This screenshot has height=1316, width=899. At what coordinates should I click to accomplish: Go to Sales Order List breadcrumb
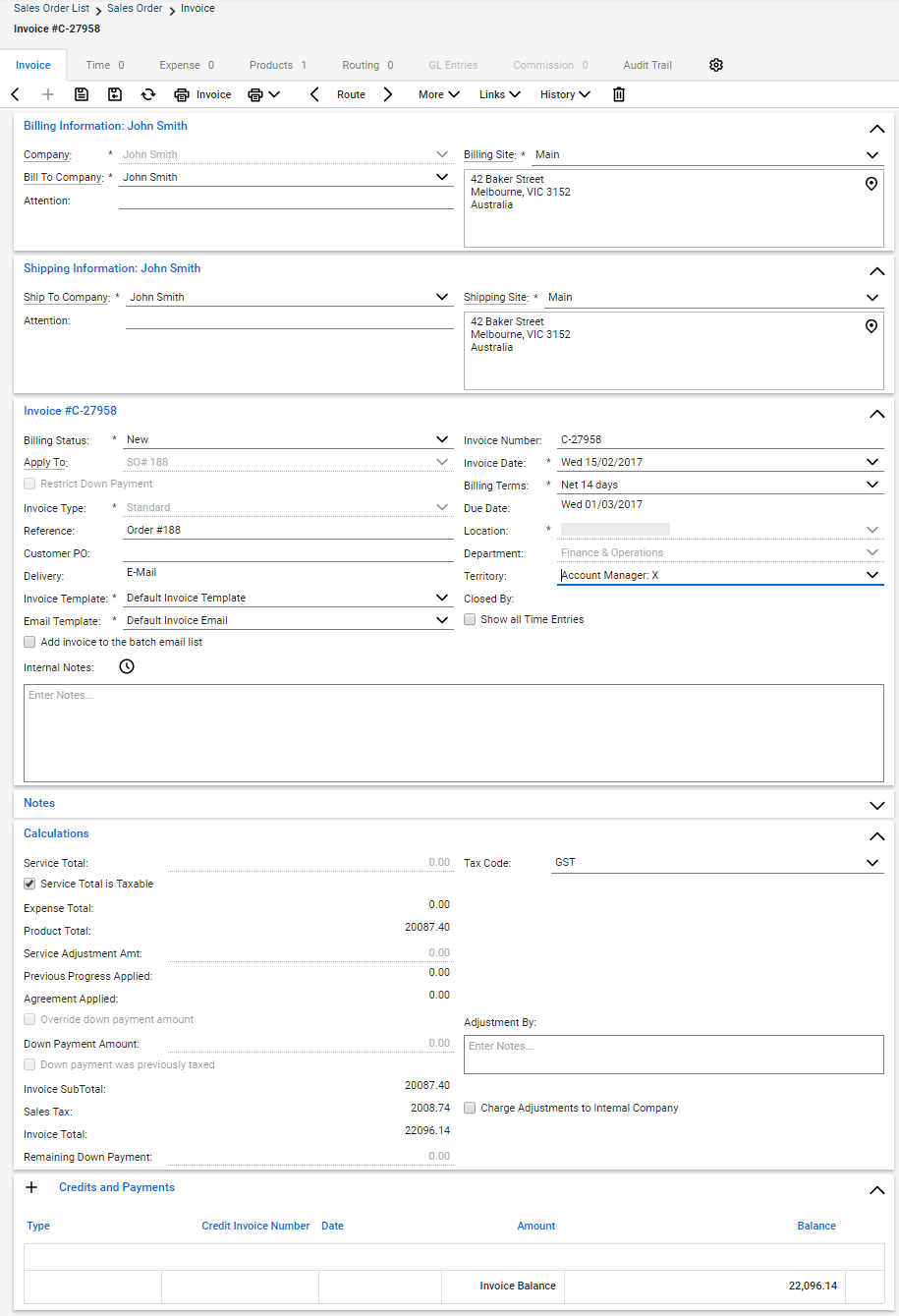[51, 8]
